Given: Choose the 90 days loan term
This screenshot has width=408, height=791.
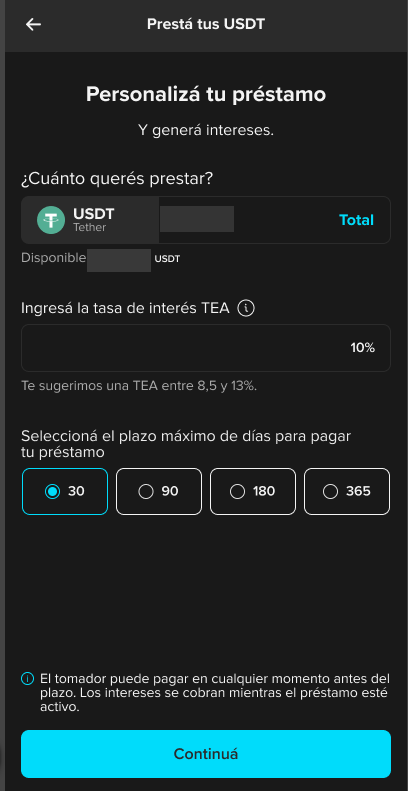Looking at the screenshot, I should (159, 491).
